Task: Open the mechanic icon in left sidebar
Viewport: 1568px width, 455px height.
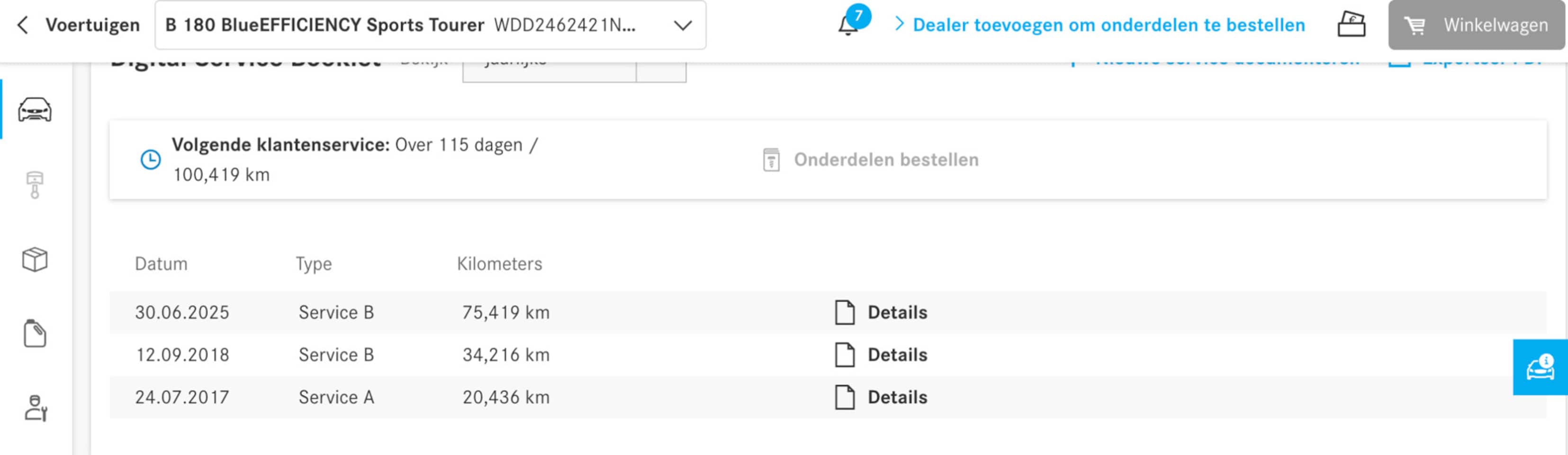Action: tap(35, 408)
